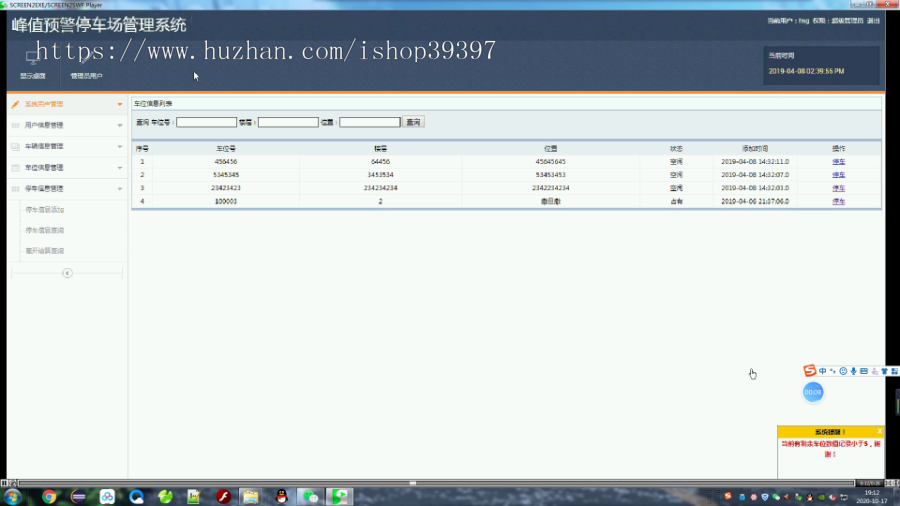Click the pencil icon beside 系统用户管理
Screen dimensions: 900x506
(15, 104)
